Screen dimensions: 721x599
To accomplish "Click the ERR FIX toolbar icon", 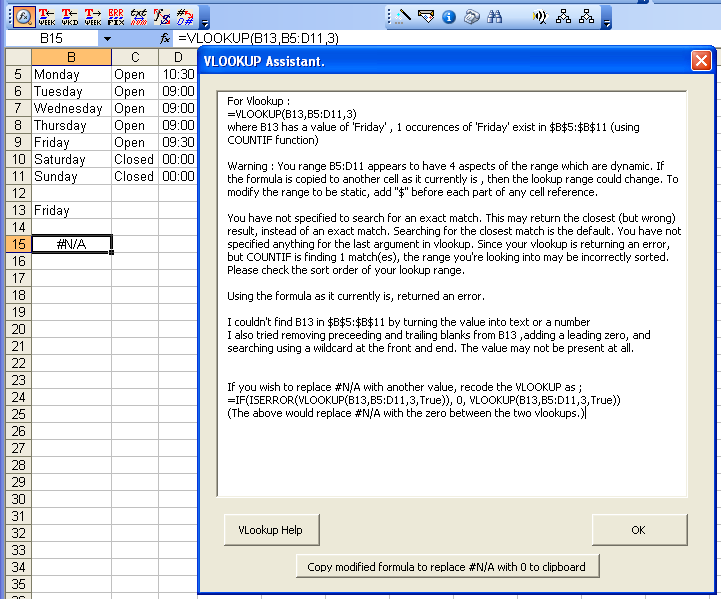I will [x=115, y=17].
